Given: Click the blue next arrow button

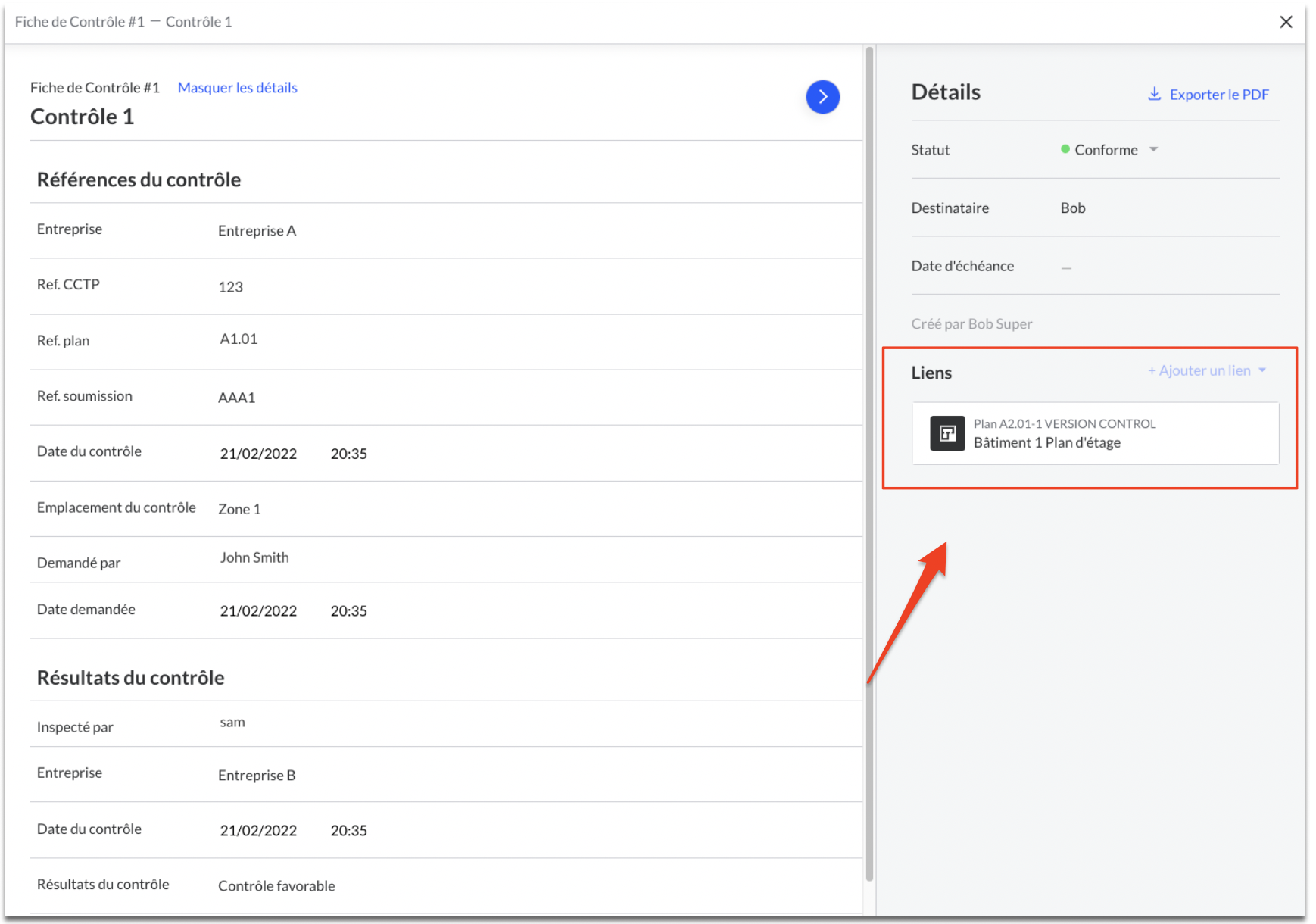Looking at the screenshot, I should pyautogui.click(x=822, y=97).
